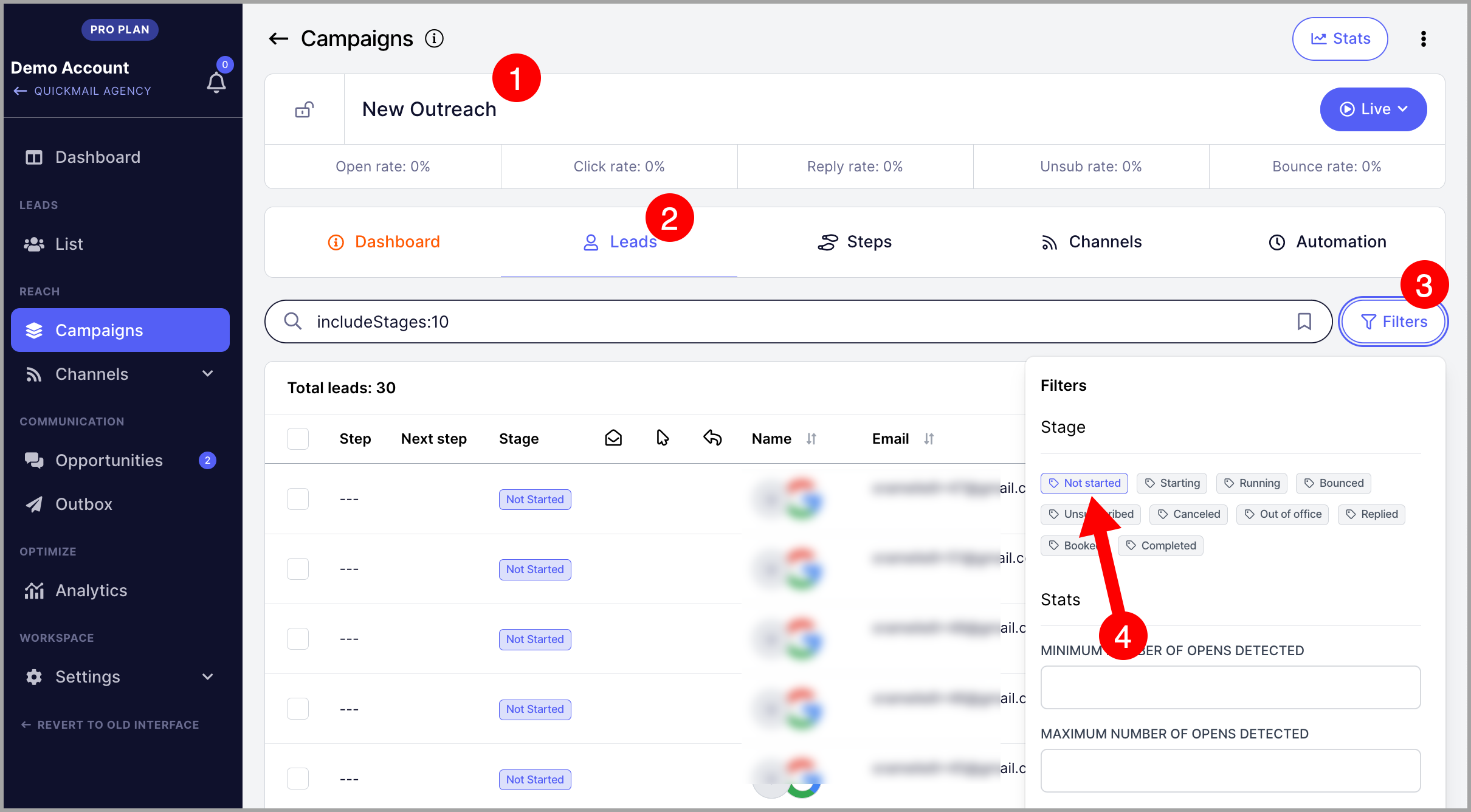Image resolution: width=1471 pixels, height=812 pixels.
Task: Check the first lead row checkbox
Action: coord(298,499)
